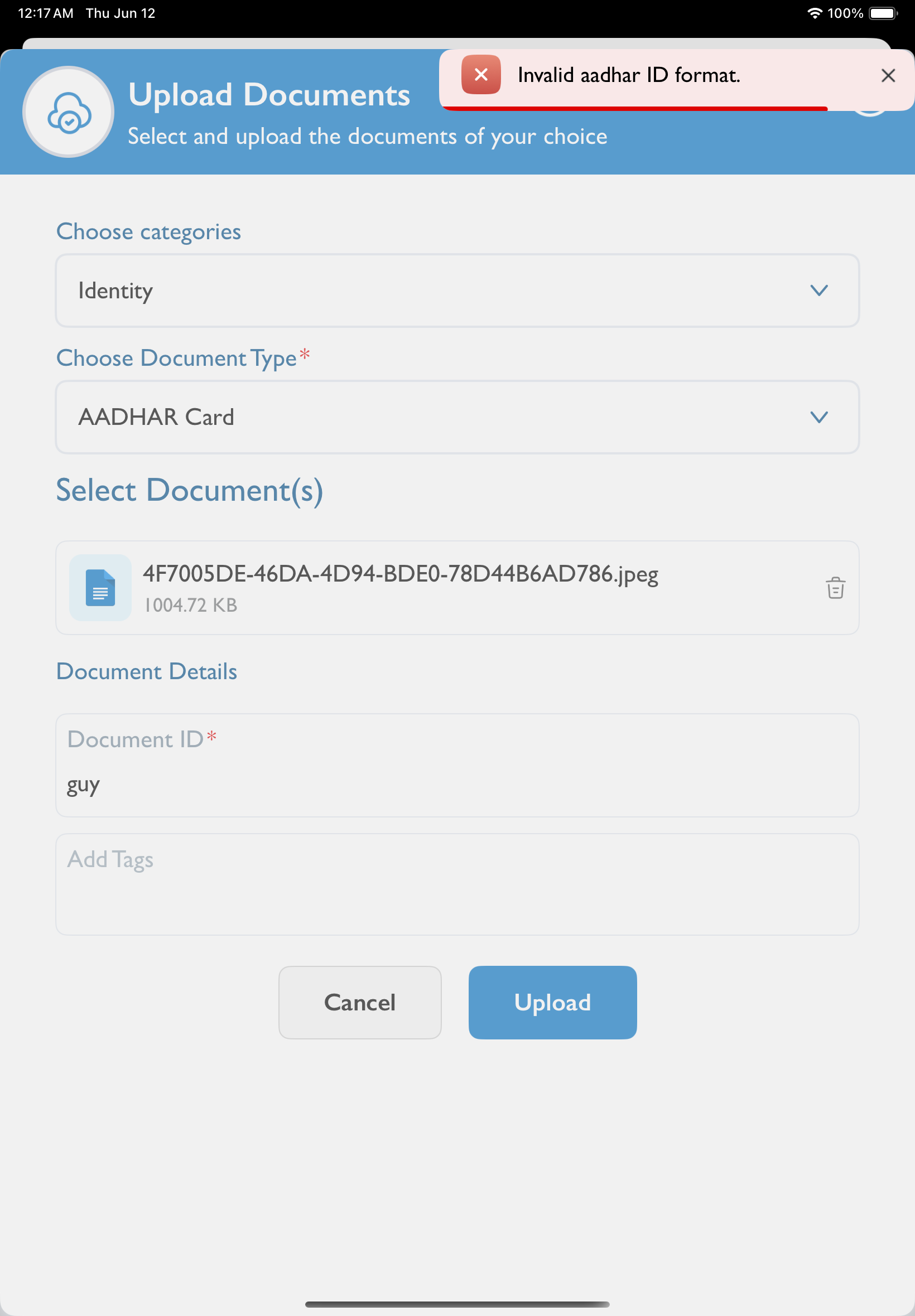Click the chevron on the Choose categories field
The width and height of the screenshot is (915, 1316).
pyautogui.click(x=818, y=291)
